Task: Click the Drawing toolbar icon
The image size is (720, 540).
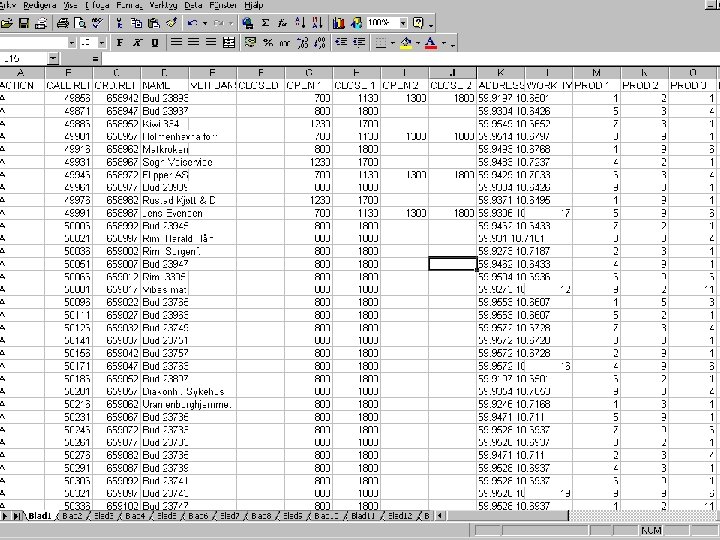Action: [356, 23]
